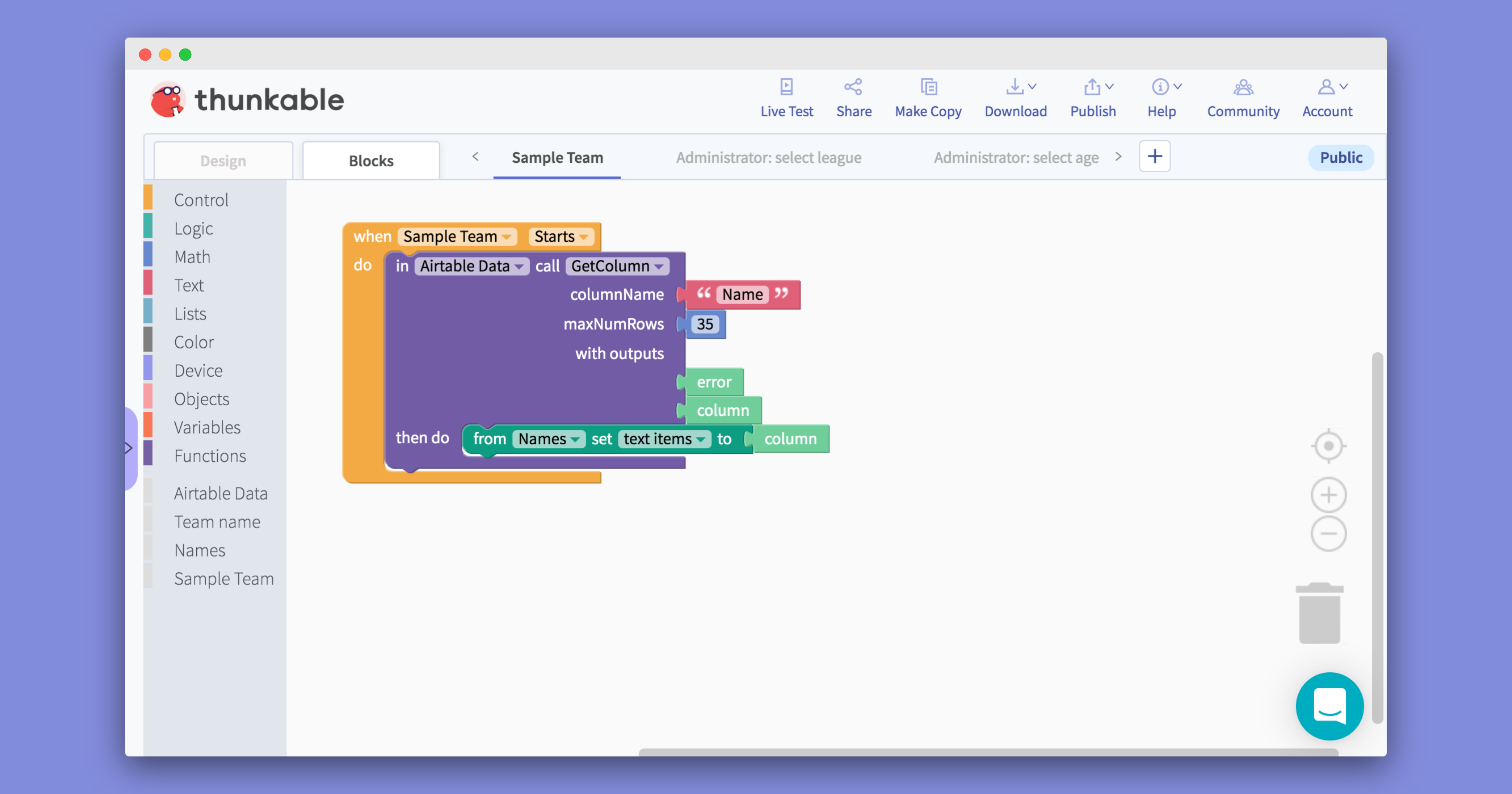The height and width of the screenshot is (794, 1512).
Task: Zoom in on the blocks workspace
Action: click(1328, 494)
